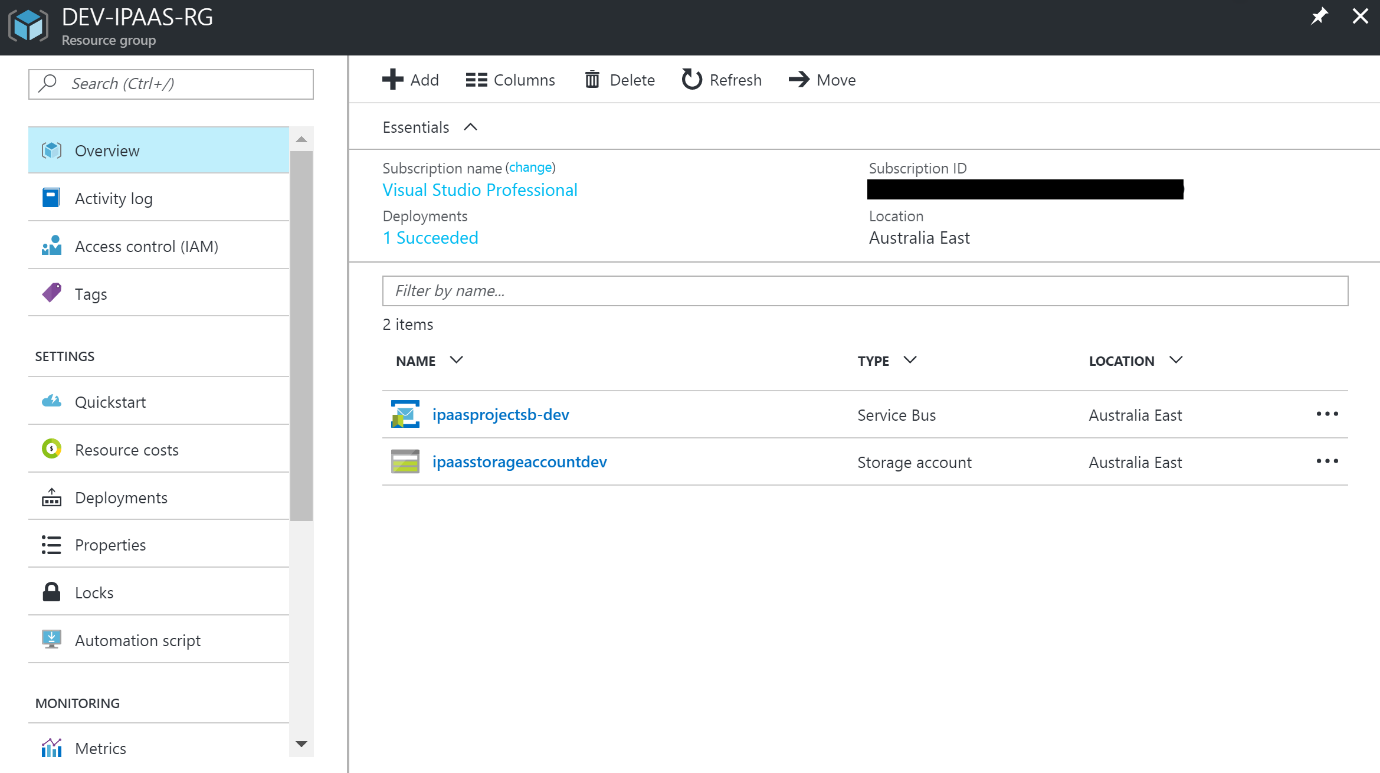Open the Activity log menu item
Image resolution: width=1380 pixels, height=773 pixels.
tap(158, 198)
